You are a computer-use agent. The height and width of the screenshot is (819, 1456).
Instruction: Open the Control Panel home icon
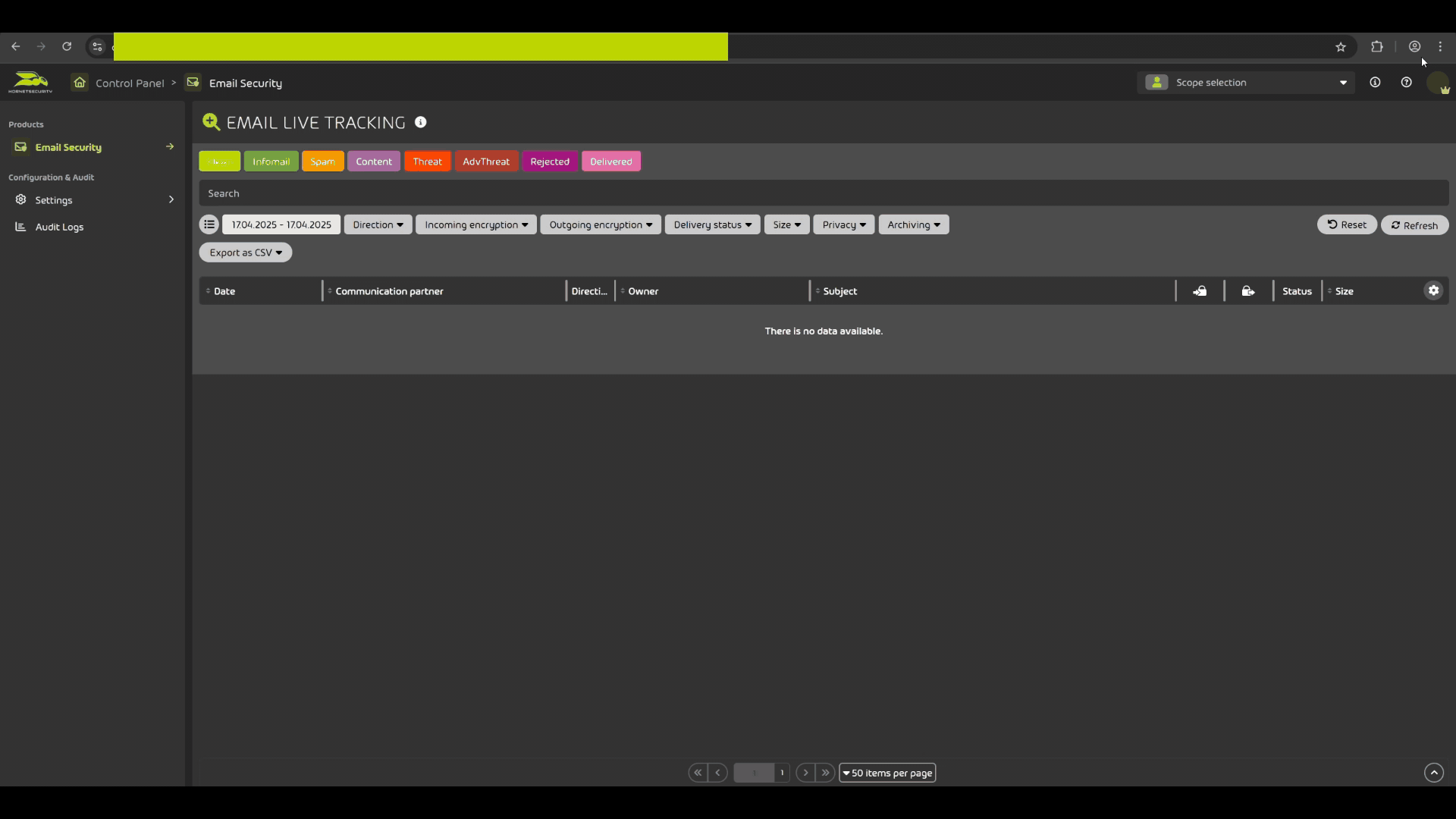tap(80, 82)
